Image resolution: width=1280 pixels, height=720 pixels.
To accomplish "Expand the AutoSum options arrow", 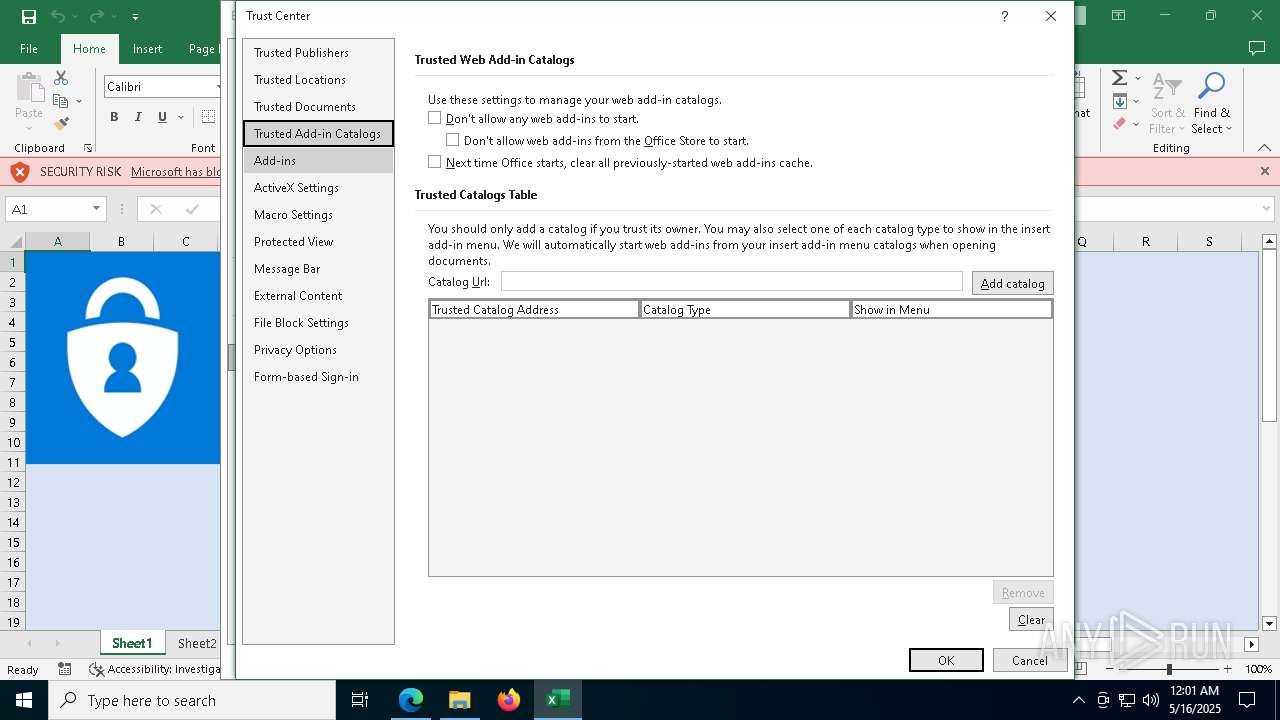I will pyautogui.click(x=1138, y=78).
